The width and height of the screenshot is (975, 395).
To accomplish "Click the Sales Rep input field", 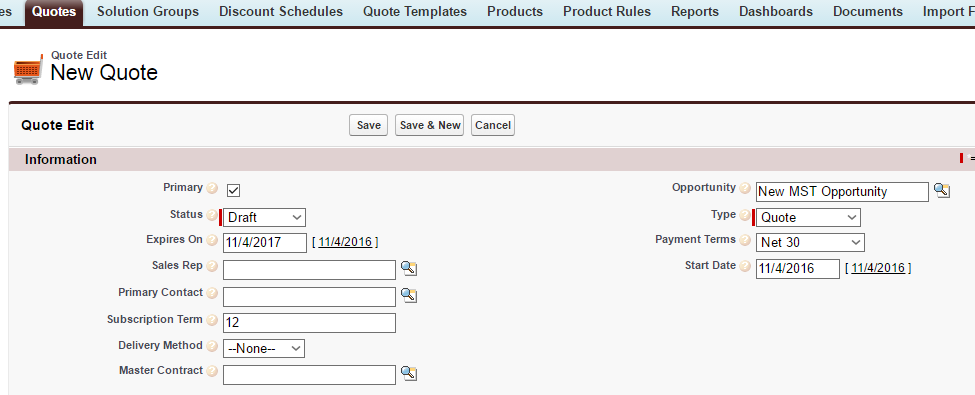I will 310,270.
